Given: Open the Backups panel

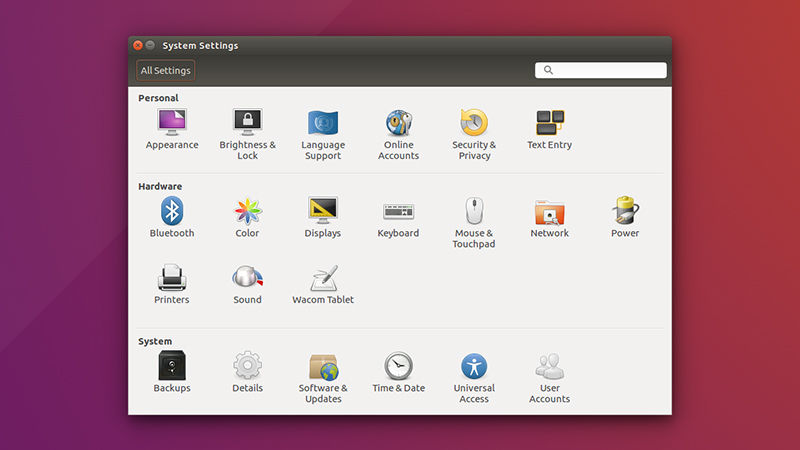Looking at the screenshot, I should [x=172, y=366].
